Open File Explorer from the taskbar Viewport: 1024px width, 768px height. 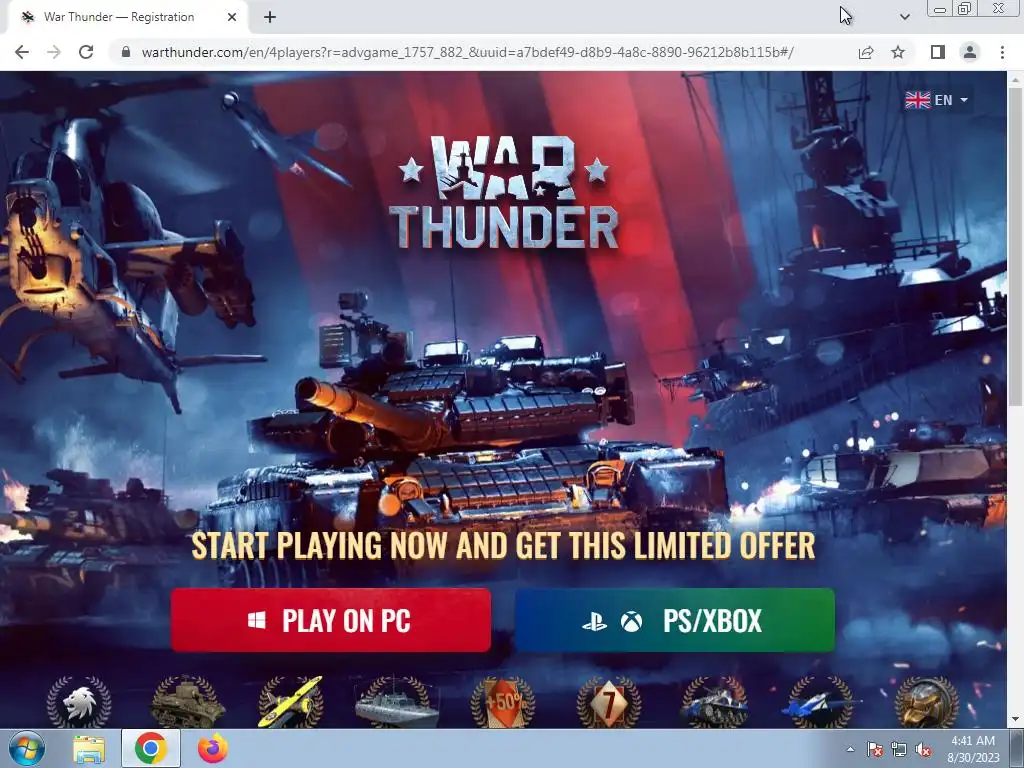[x=88, y=748]
